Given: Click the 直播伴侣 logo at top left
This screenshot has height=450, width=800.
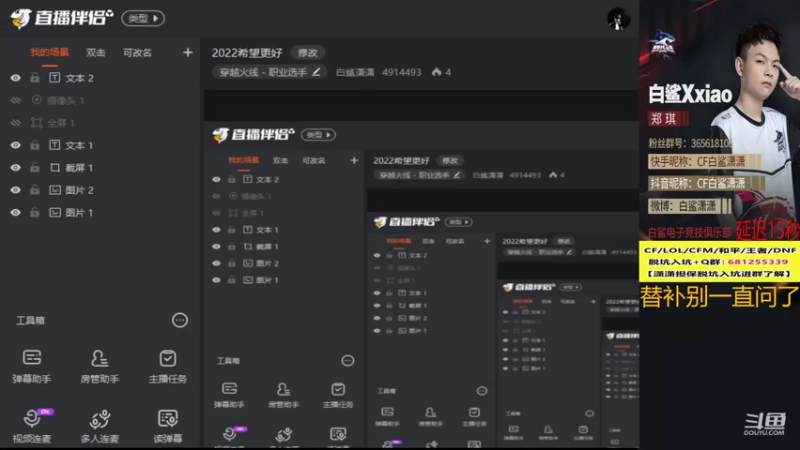Looking at the screenshot, I should (x=62, y=18).
